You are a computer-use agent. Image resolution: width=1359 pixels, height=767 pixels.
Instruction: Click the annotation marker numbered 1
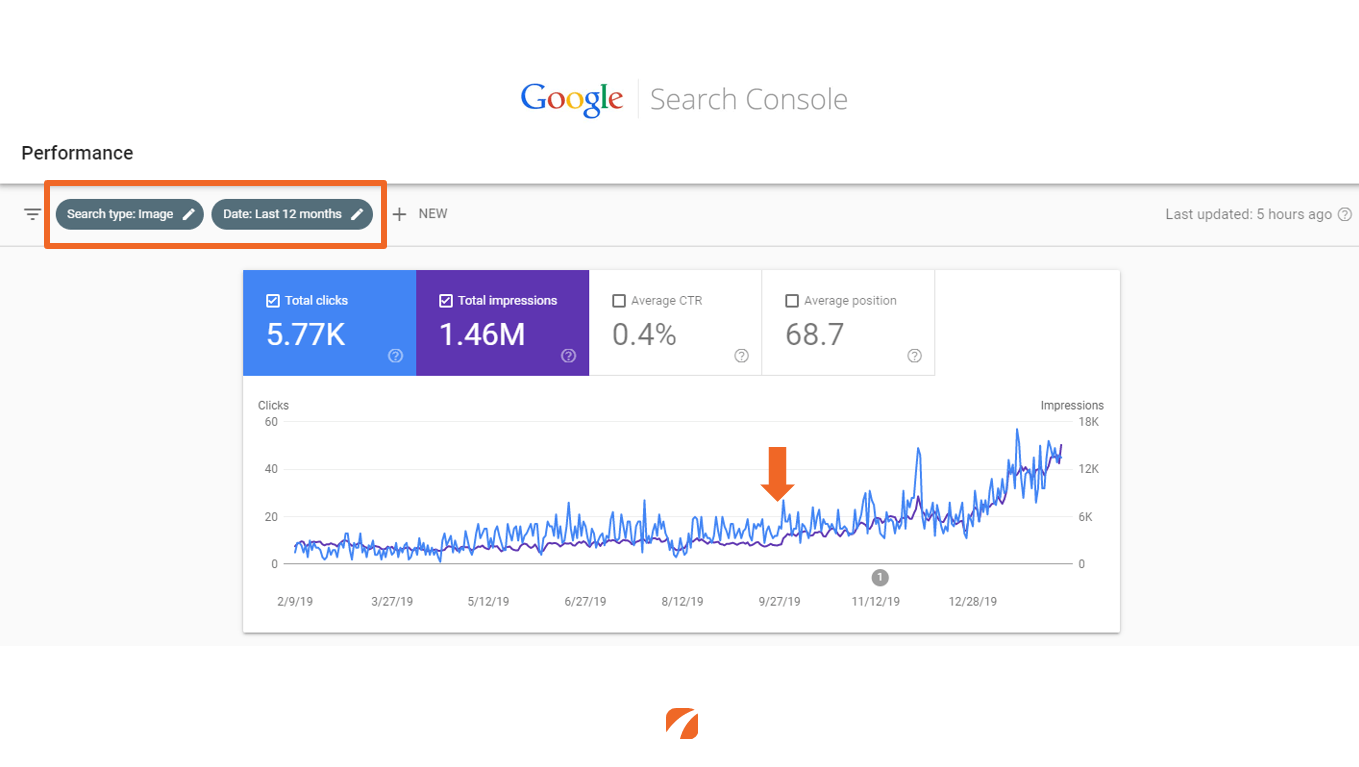(x=880, y=577)
